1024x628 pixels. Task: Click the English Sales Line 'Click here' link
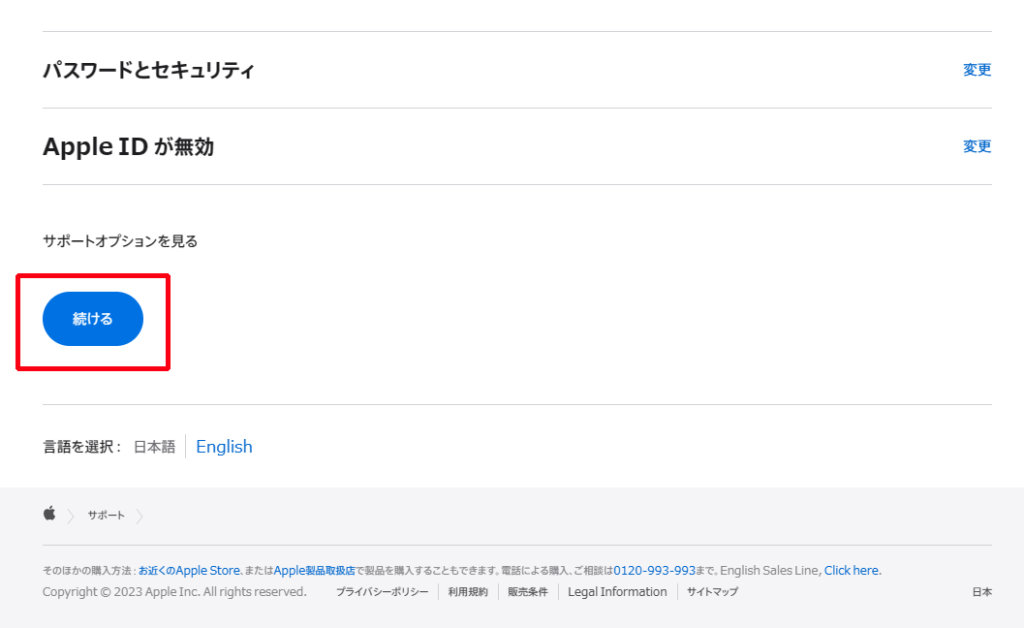click(851, 570)
